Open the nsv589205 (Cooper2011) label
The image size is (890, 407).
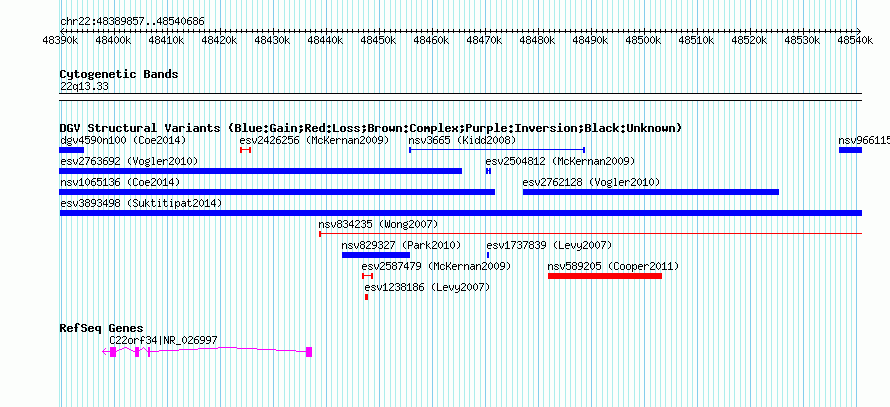(613, 266)
